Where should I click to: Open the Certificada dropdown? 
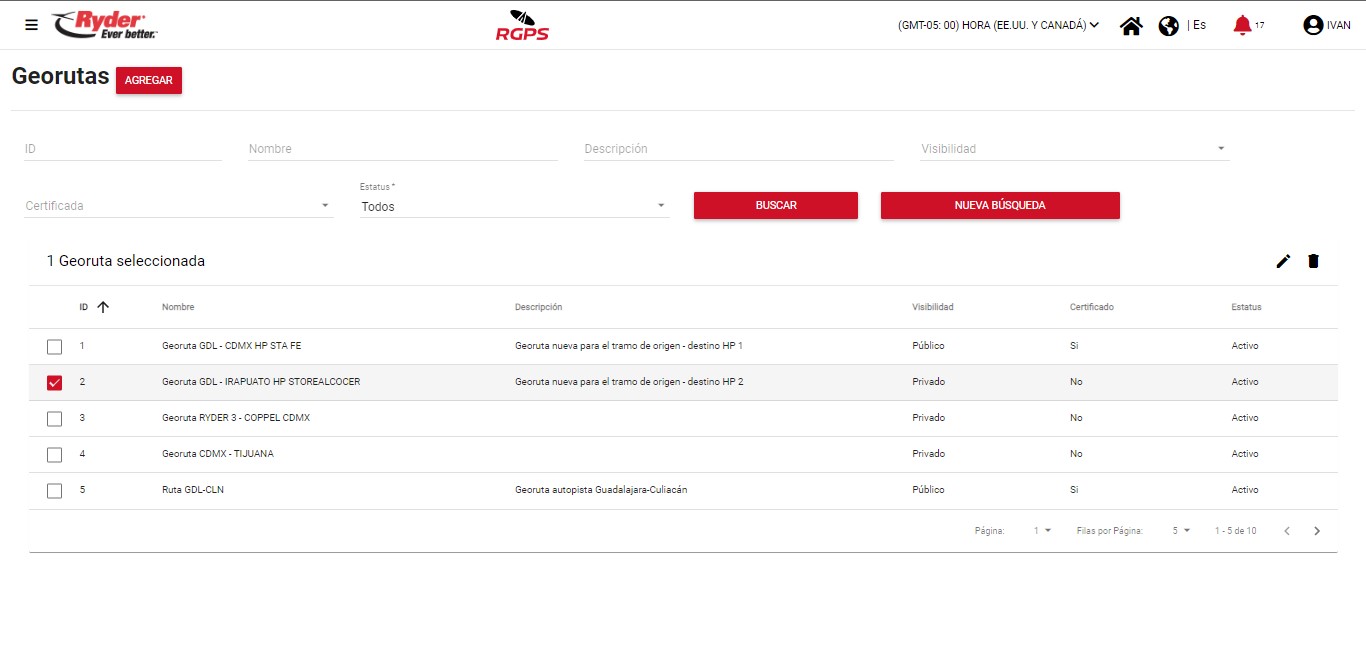click(x=178, y=206)
